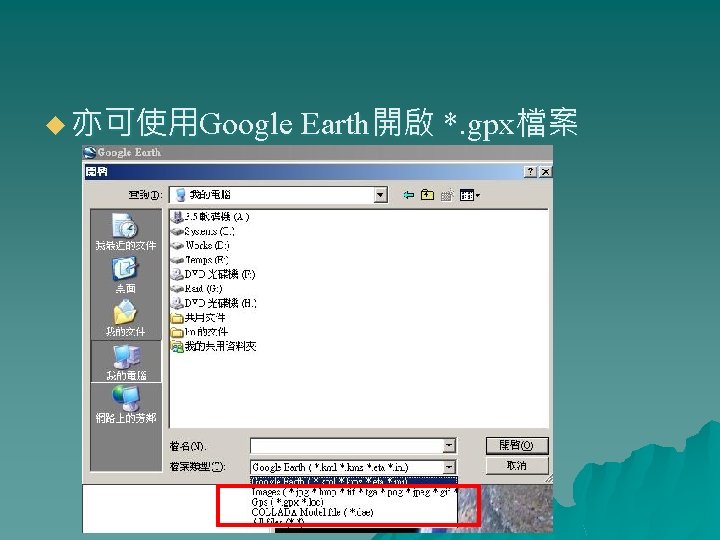Select My Sharing Folders entry
The width and height of the screenshot is (720, 540).
tap(214, 346)
